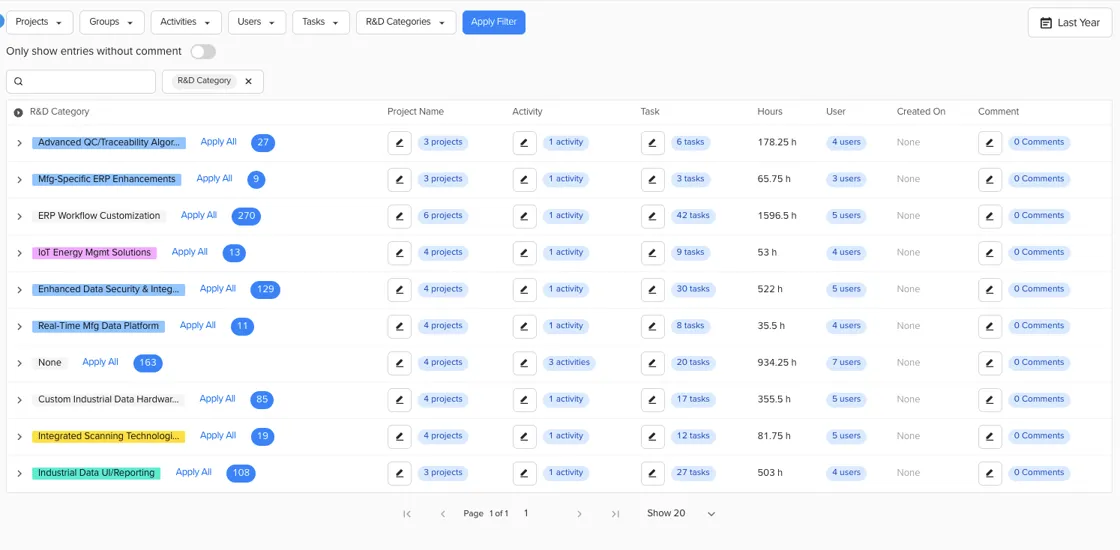Edit comment for Advanced QC/Traceability row
The width and height of the screenshot is (1120, 550).
pos(990,143)
